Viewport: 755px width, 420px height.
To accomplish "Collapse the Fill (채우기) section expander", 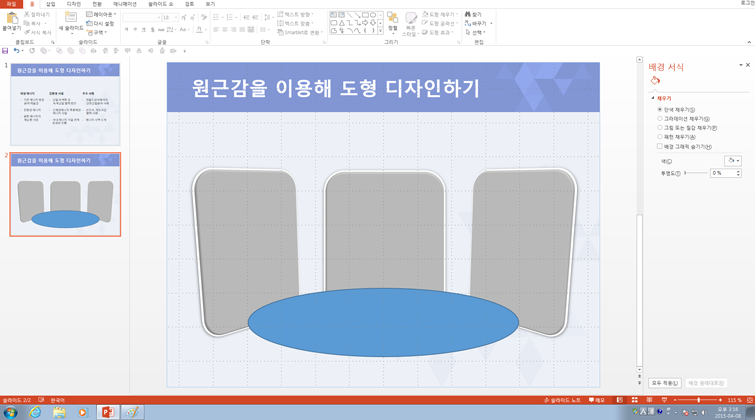I will (653, 98).
